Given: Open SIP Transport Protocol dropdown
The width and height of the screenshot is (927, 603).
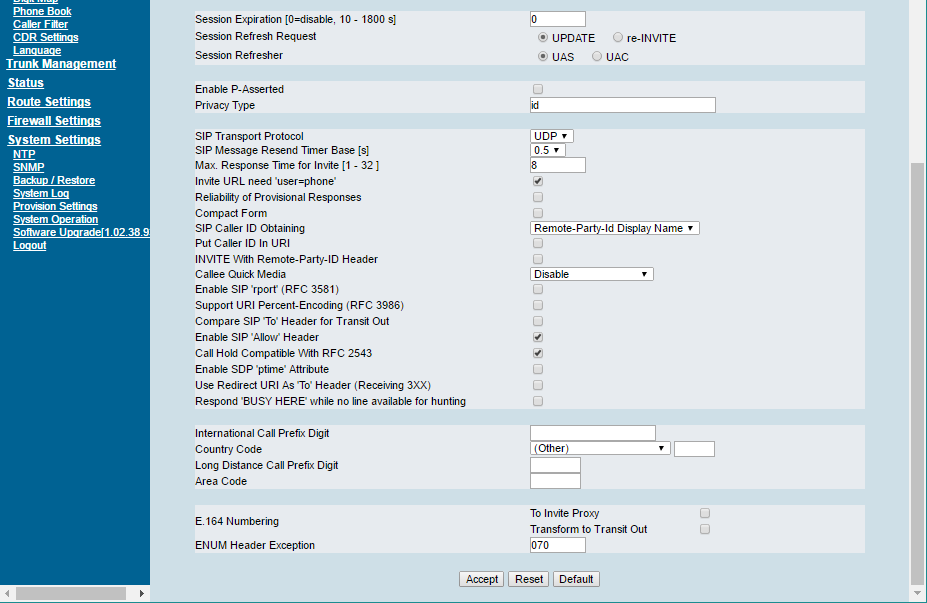Looking at the screenshot, I should coord(551,136).
